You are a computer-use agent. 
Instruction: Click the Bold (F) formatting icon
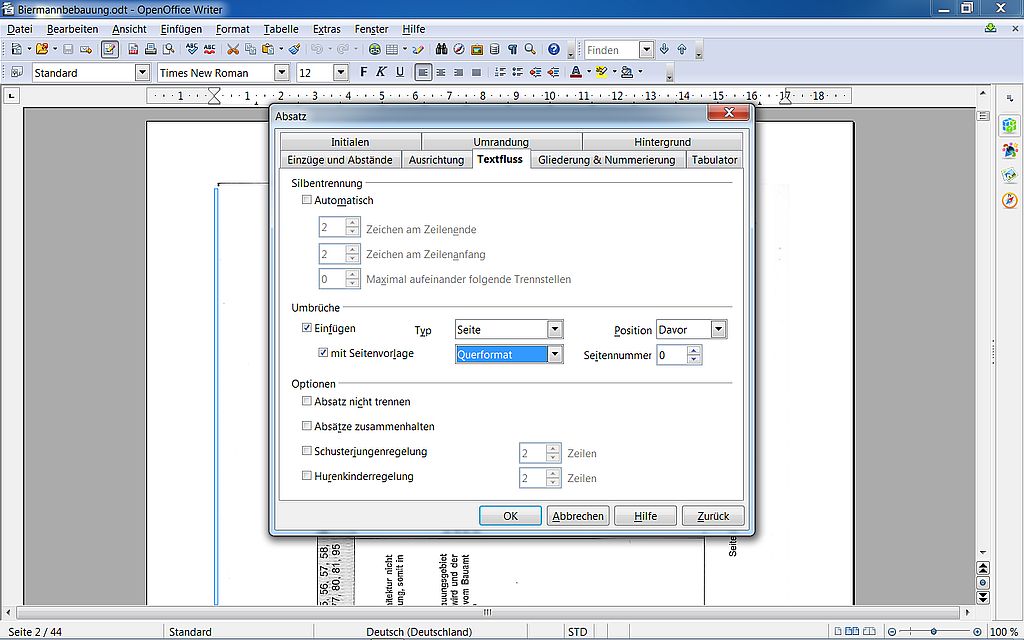click(364, 72)
